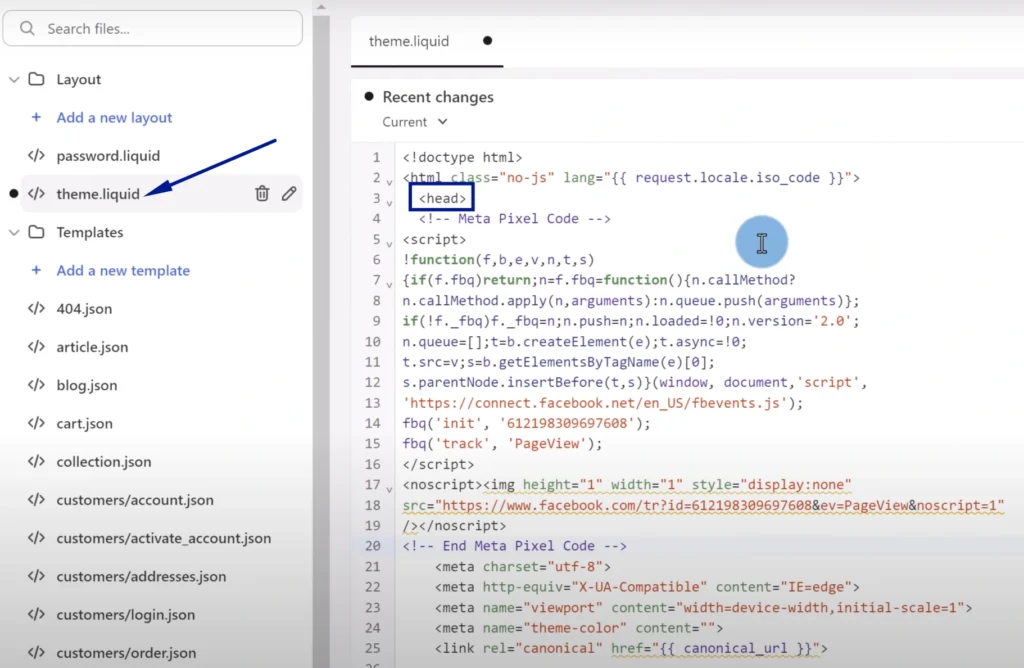The height and width of the screenshot is (668, 1024).
Task: Fold the head tag at line 3
Action: [x=389, y=202]
